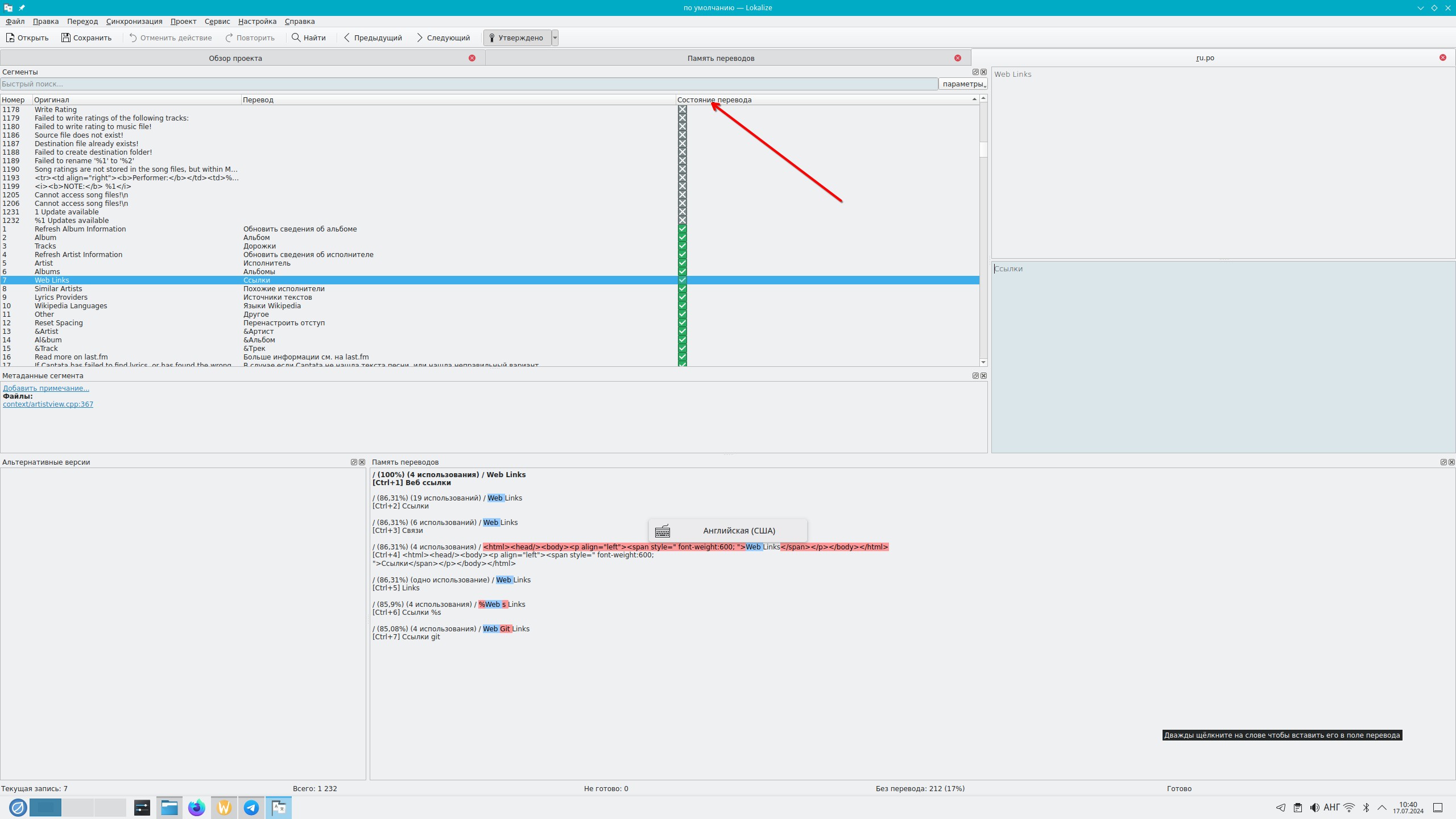Expand the dropdown arrow next to Утверждено
Image resolution: width=1456 pixels, height=819 pixels.
pos(555,38)
